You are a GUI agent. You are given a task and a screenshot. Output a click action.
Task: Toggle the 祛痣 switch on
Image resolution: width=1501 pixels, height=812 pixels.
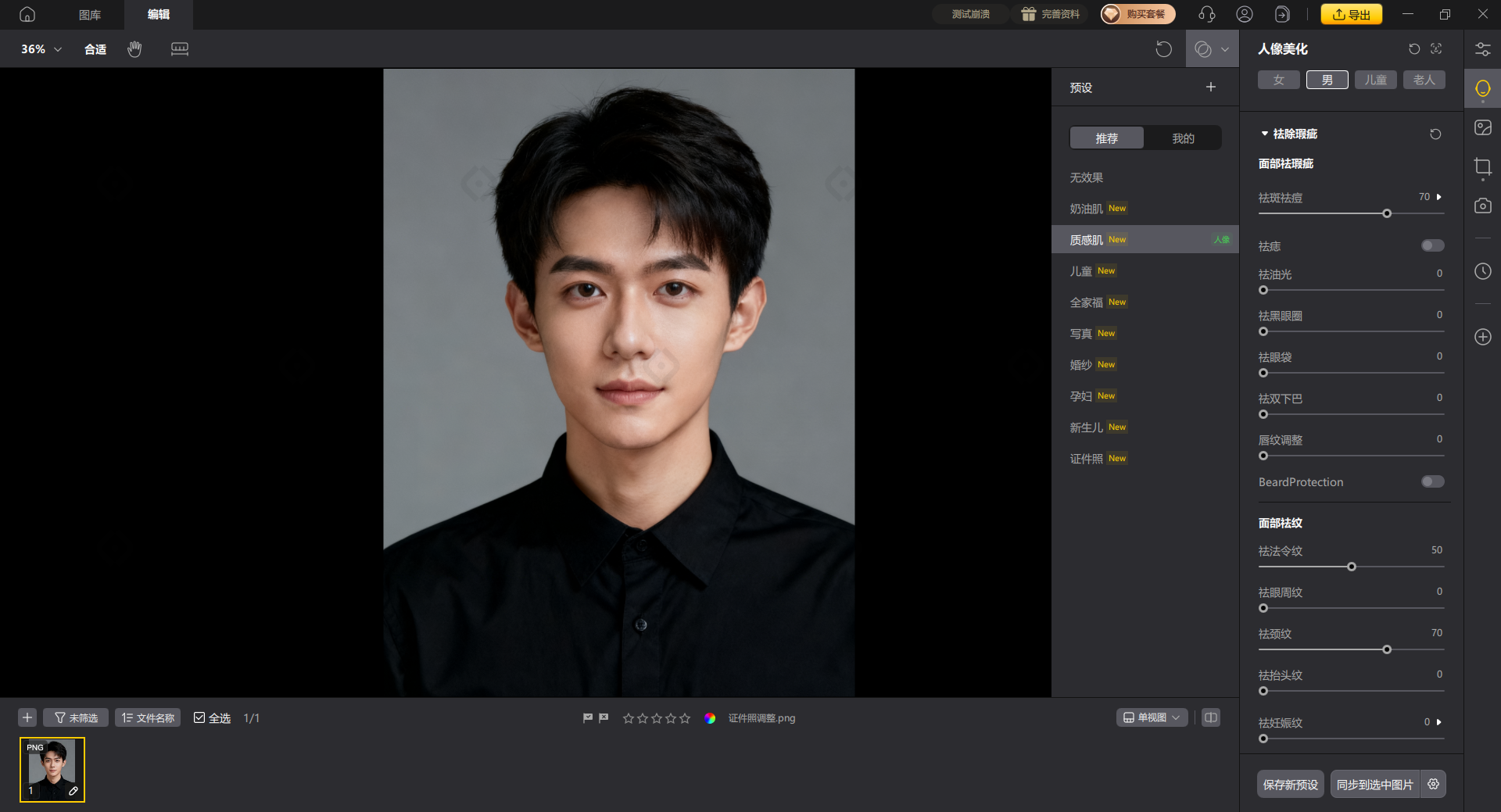coord(1432,246)
